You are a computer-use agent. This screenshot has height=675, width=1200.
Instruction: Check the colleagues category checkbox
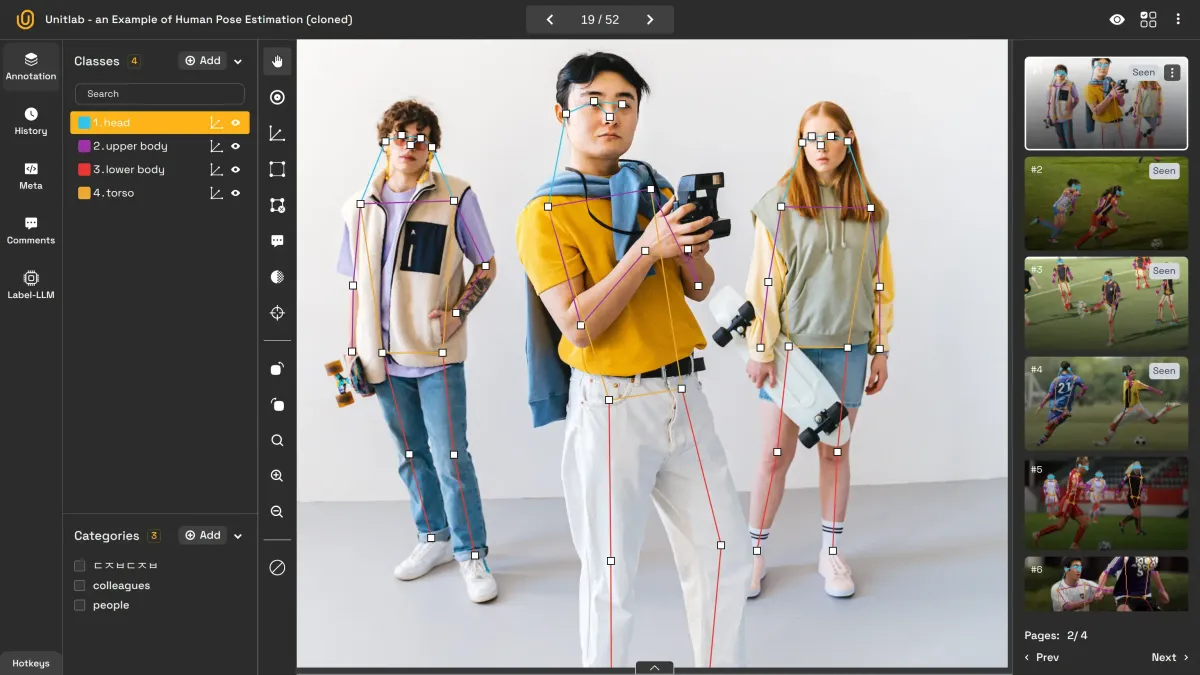pyautogui.click(x=80, y=586)
